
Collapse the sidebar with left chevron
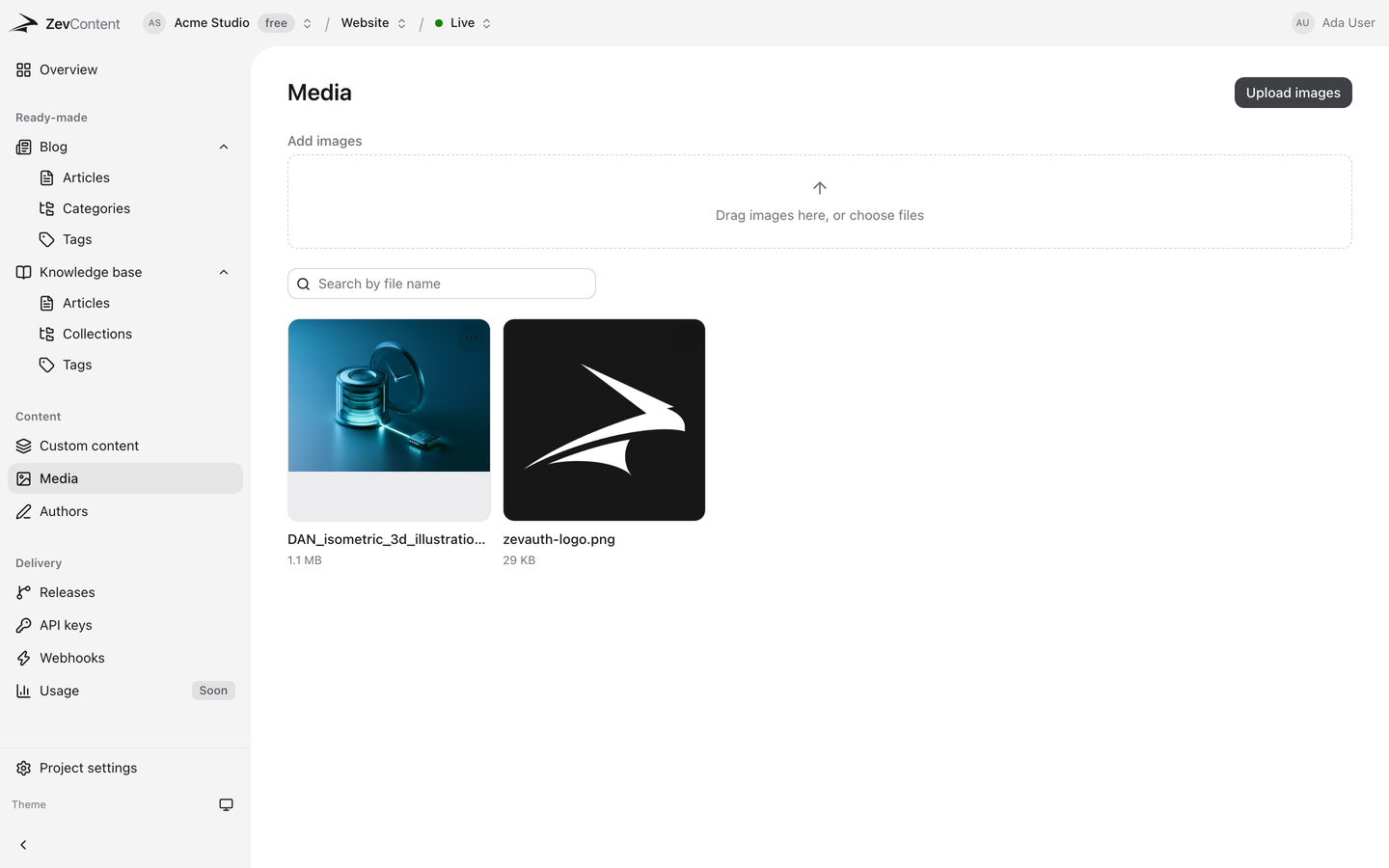pyautogui.click(x=23, y=845)
